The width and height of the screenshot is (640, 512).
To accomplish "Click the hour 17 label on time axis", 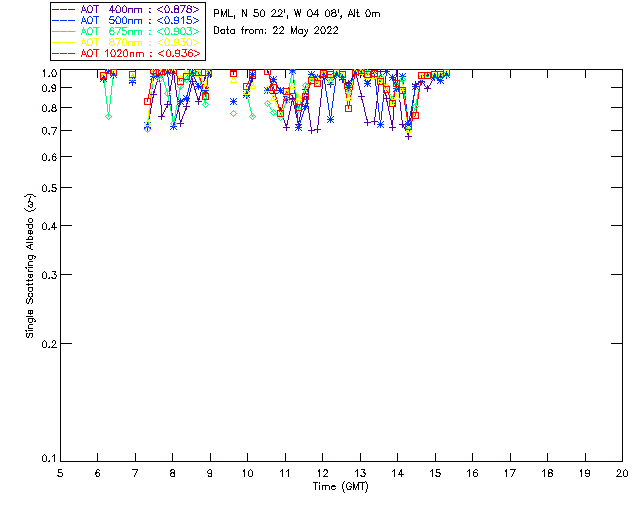I will [510, 474].
